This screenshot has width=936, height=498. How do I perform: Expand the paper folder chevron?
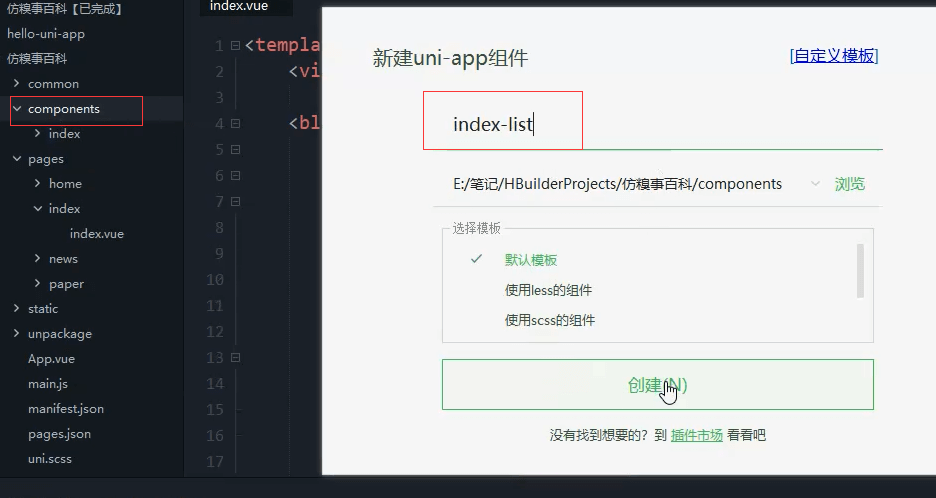(38, 284)
